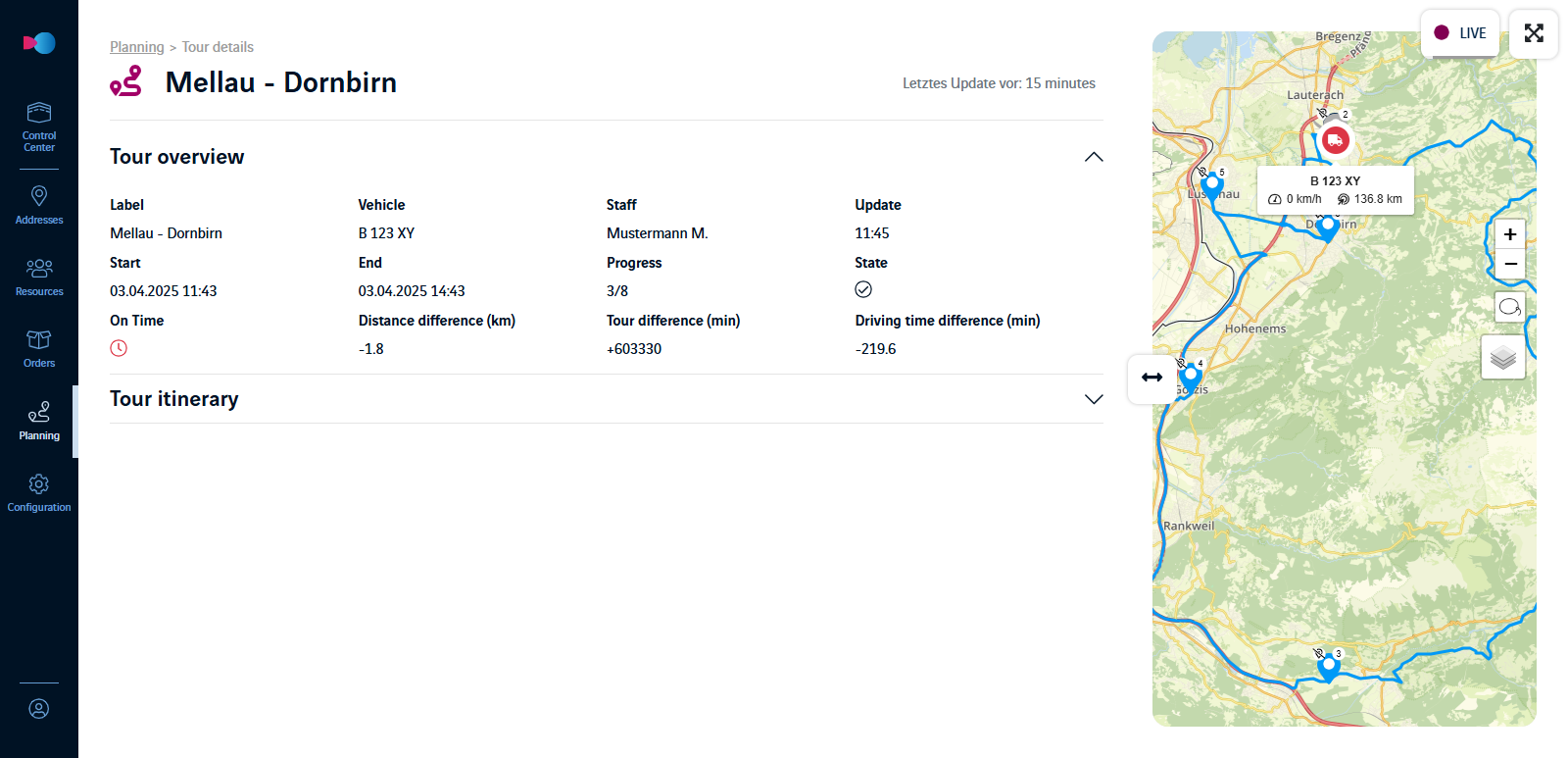Open the Control Center sidebar section
The width and height of the screenshot is (1568, 758).
(x=39, y=126)
